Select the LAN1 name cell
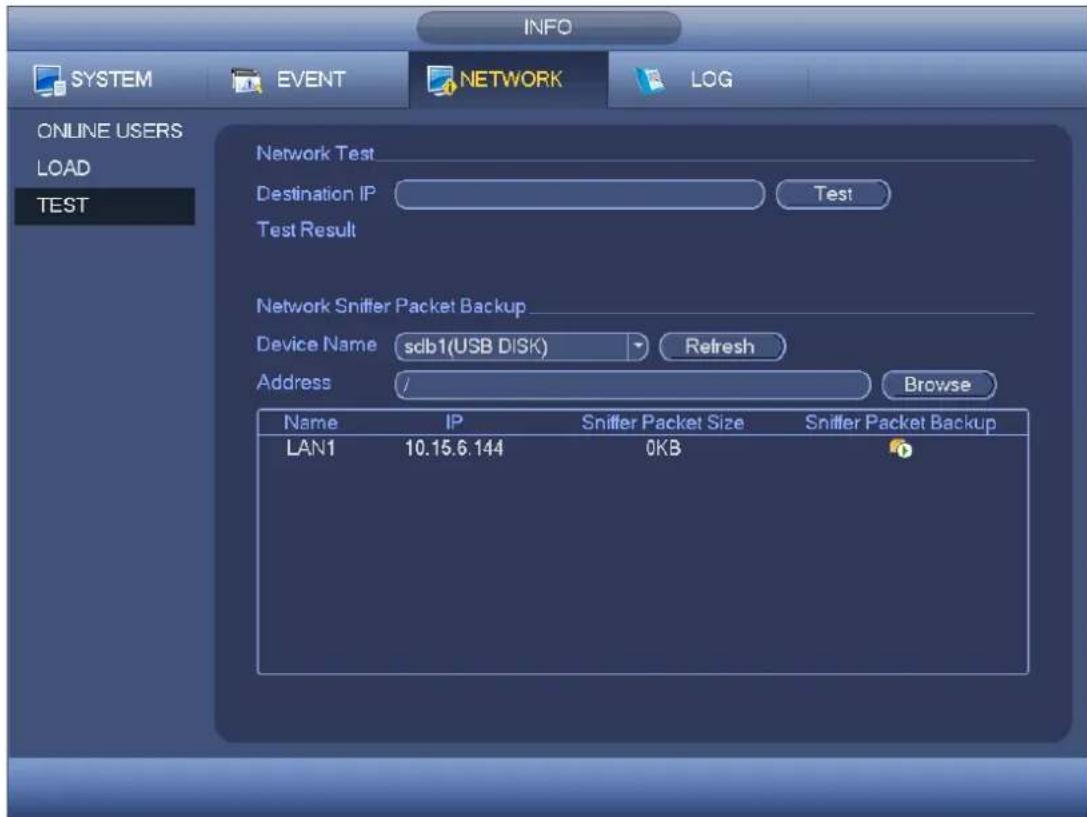 pyautogui.click(x=311, y=448)
